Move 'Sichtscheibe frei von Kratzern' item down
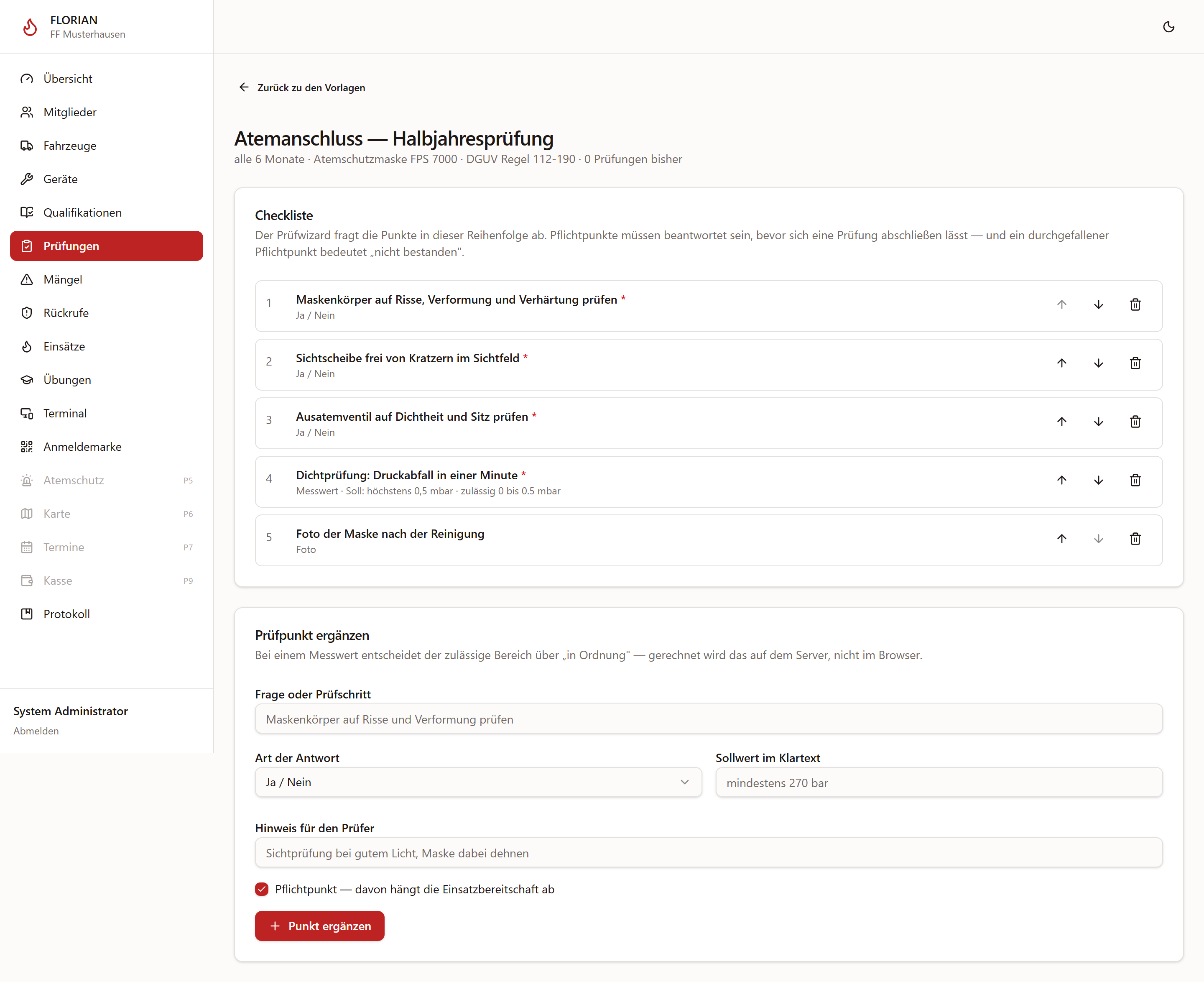 (x=1098, y=363)
